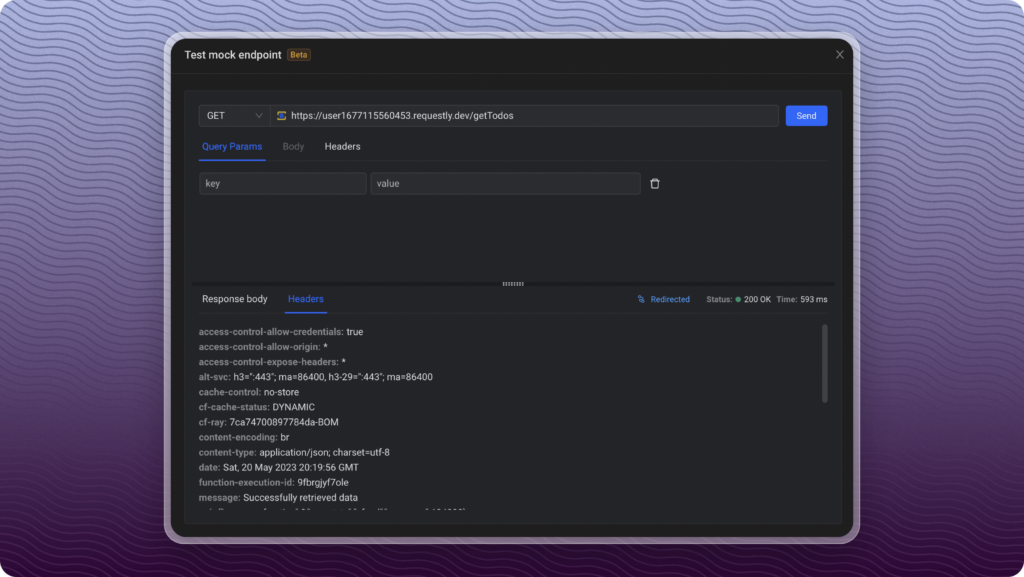Viewport: 1024px width, 577px height.
Task: Click the access-control-allow-credentials header line
Action: (281, 332)
